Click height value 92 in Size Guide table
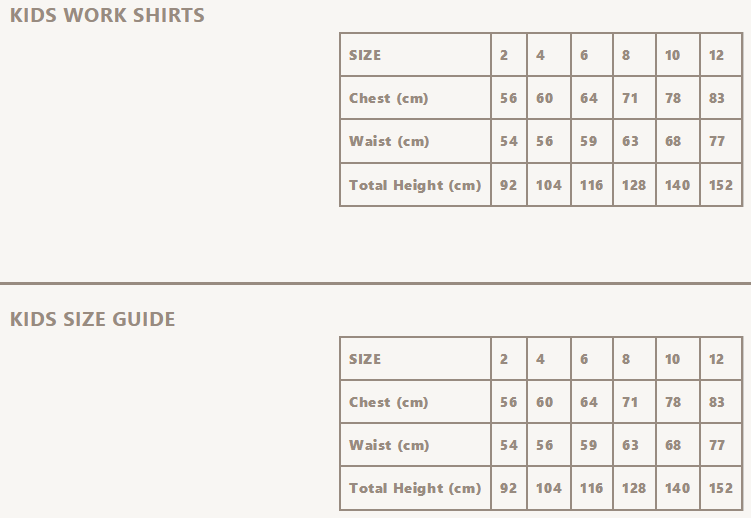751x518 pixels. (x=508, y=488)
